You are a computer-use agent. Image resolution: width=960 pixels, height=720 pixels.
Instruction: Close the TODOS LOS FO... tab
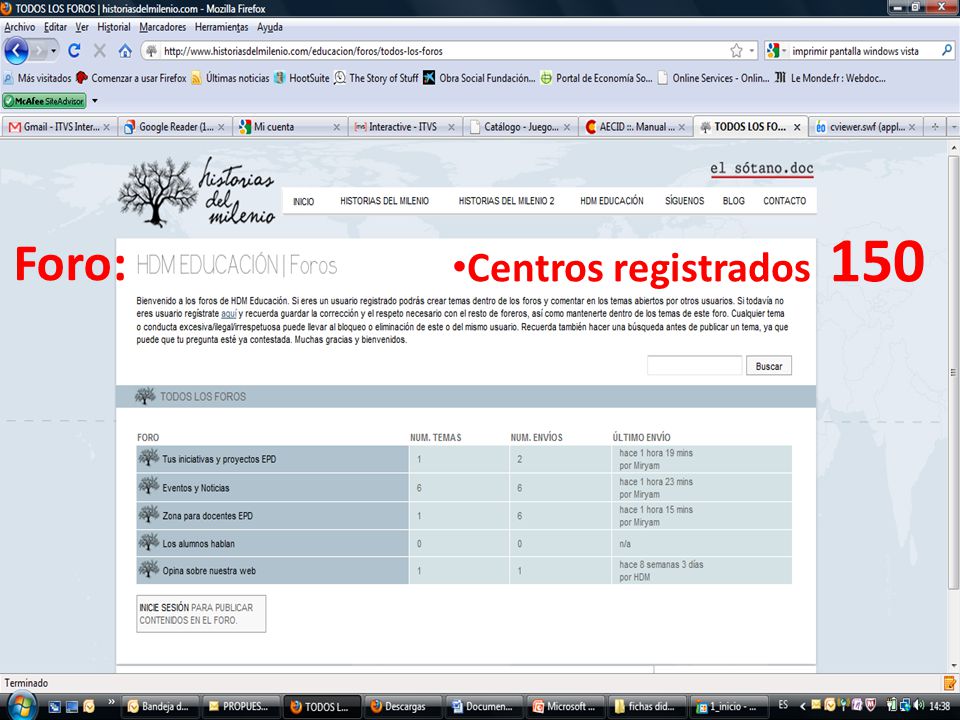click(x=797, y=127)
